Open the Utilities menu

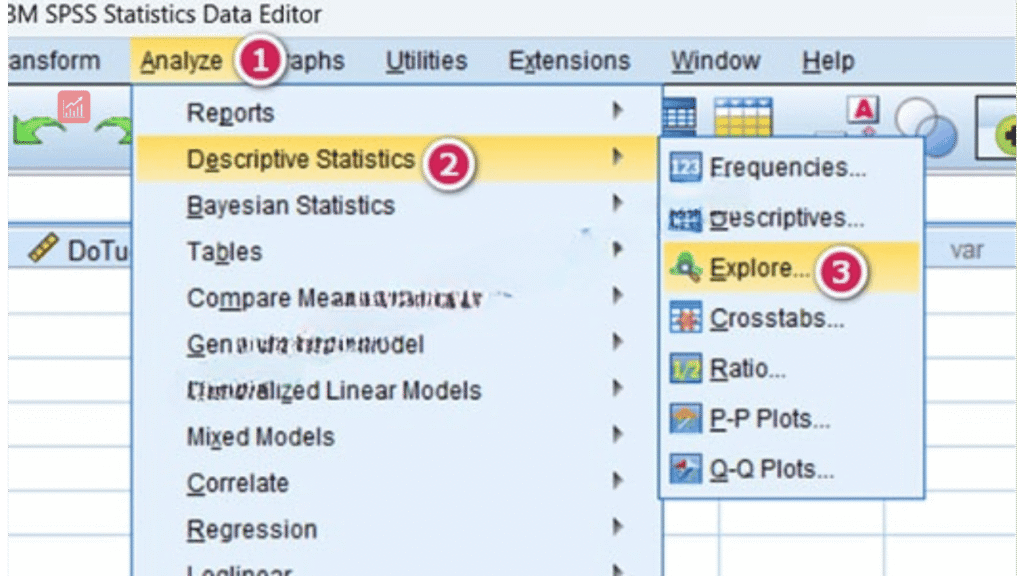[x=426, y=61]
